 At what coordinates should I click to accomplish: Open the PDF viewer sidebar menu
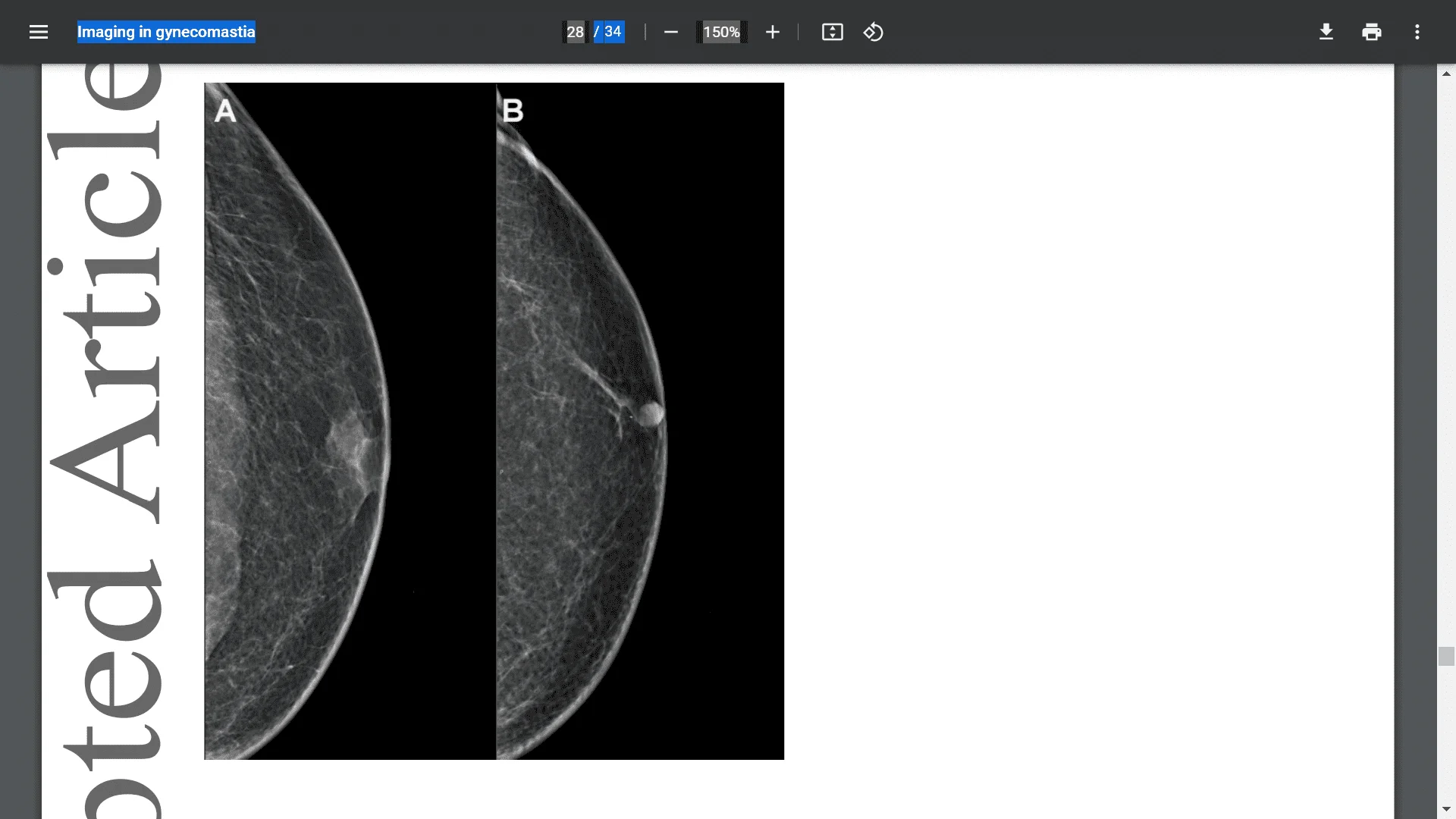(x=38, y=32)
